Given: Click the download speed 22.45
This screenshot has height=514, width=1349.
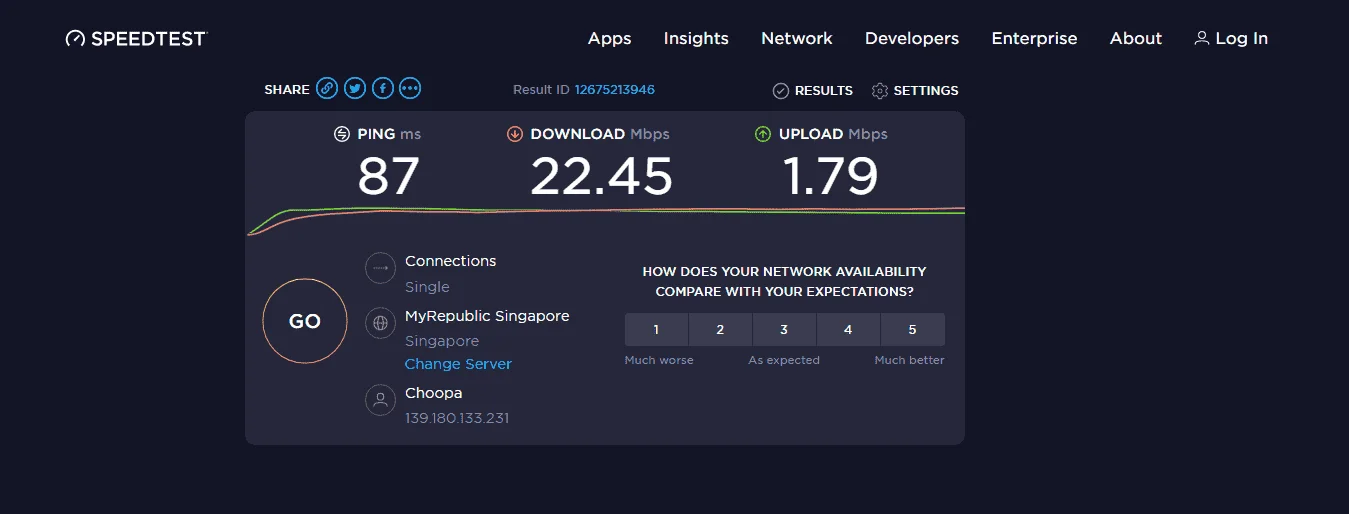Looking at the screenshot, I should coord(601,177).
